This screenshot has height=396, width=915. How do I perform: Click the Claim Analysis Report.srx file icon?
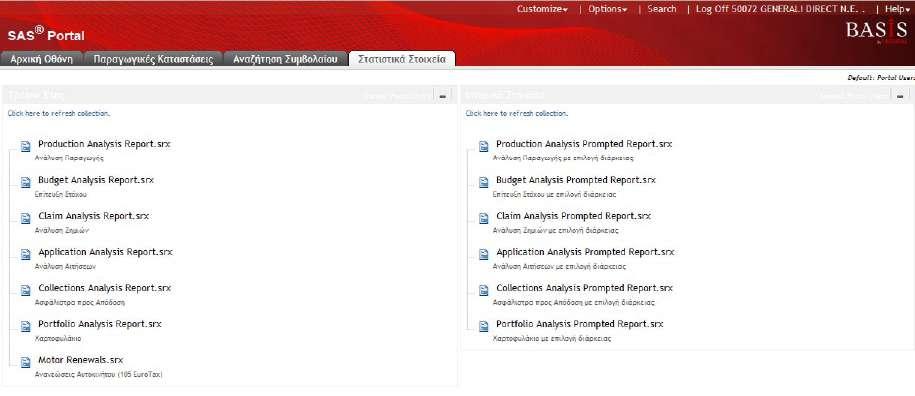(26, 219)
